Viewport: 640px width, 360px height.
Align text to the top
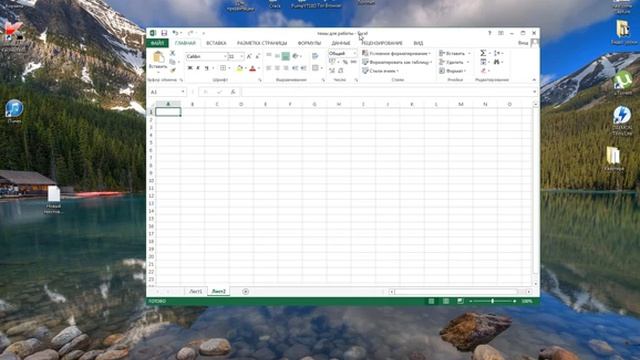click(269, 56)
